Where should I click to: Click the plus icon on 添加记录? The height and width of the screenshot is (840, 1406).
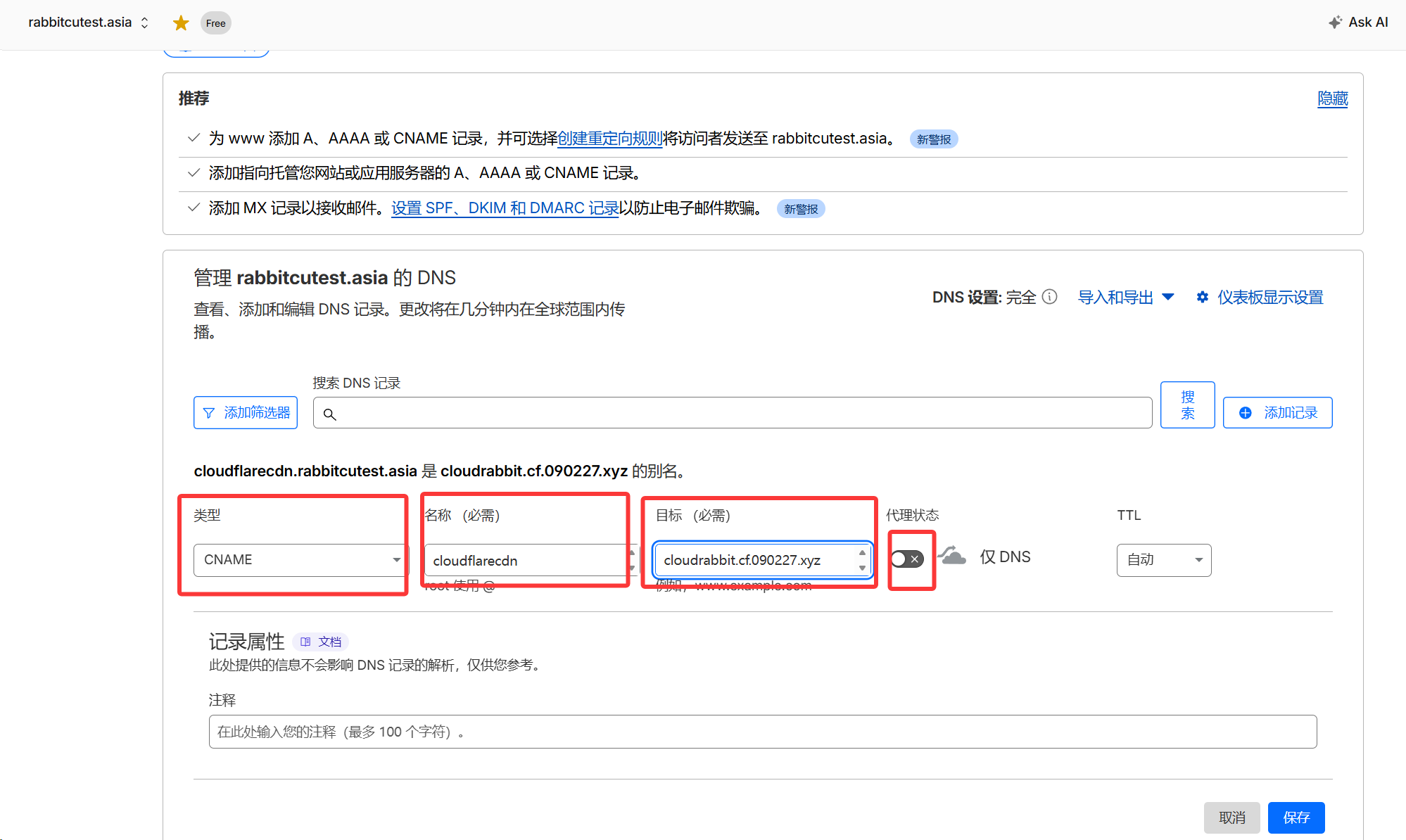click(x=1246, y=413)
